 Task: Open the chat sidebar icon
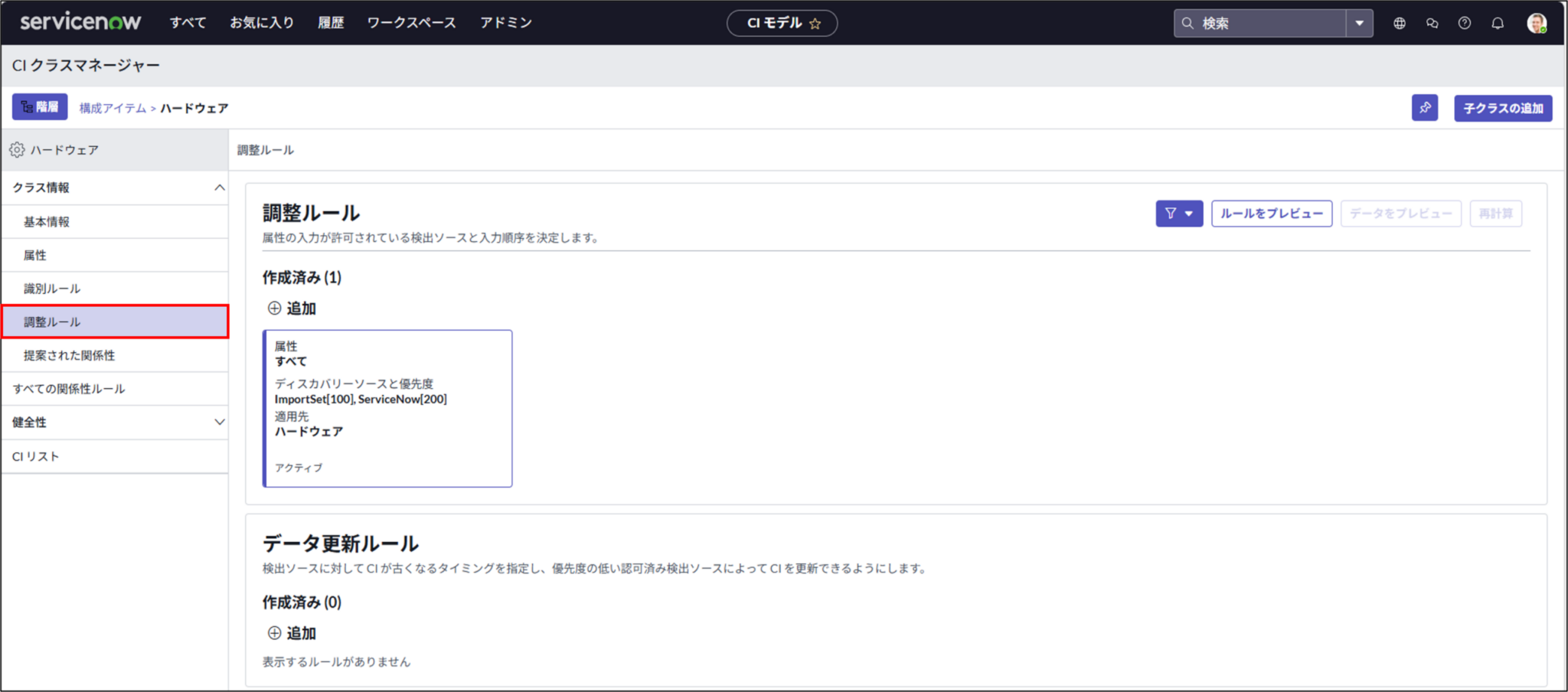click(1432, 23)
